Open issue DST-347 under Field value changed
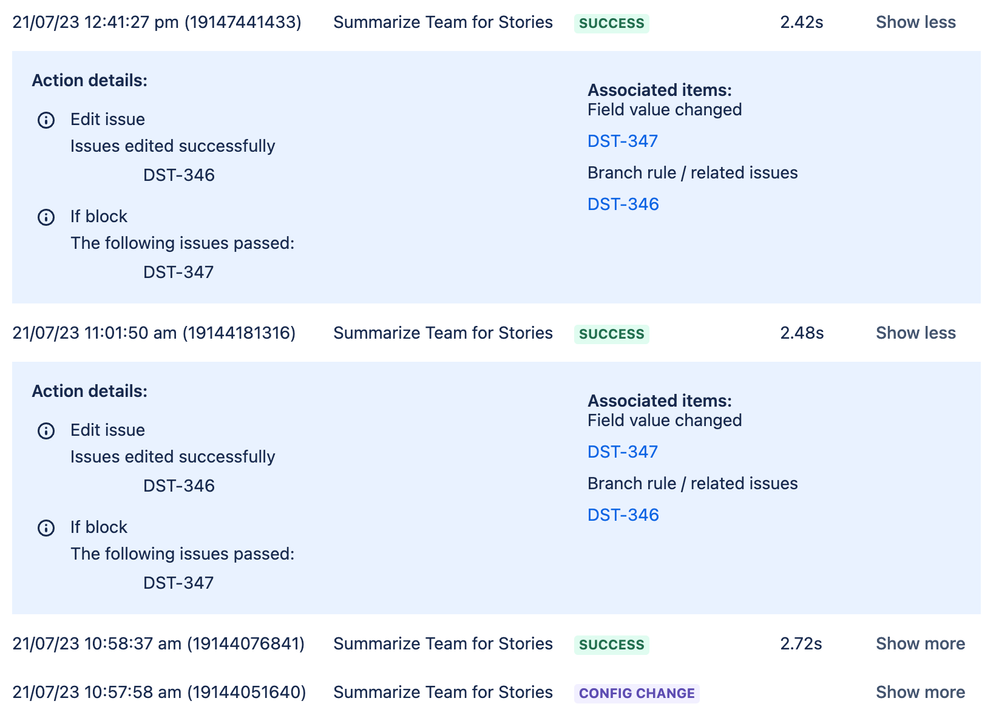The width and height of the screenshot is (999, 715). 622,141
